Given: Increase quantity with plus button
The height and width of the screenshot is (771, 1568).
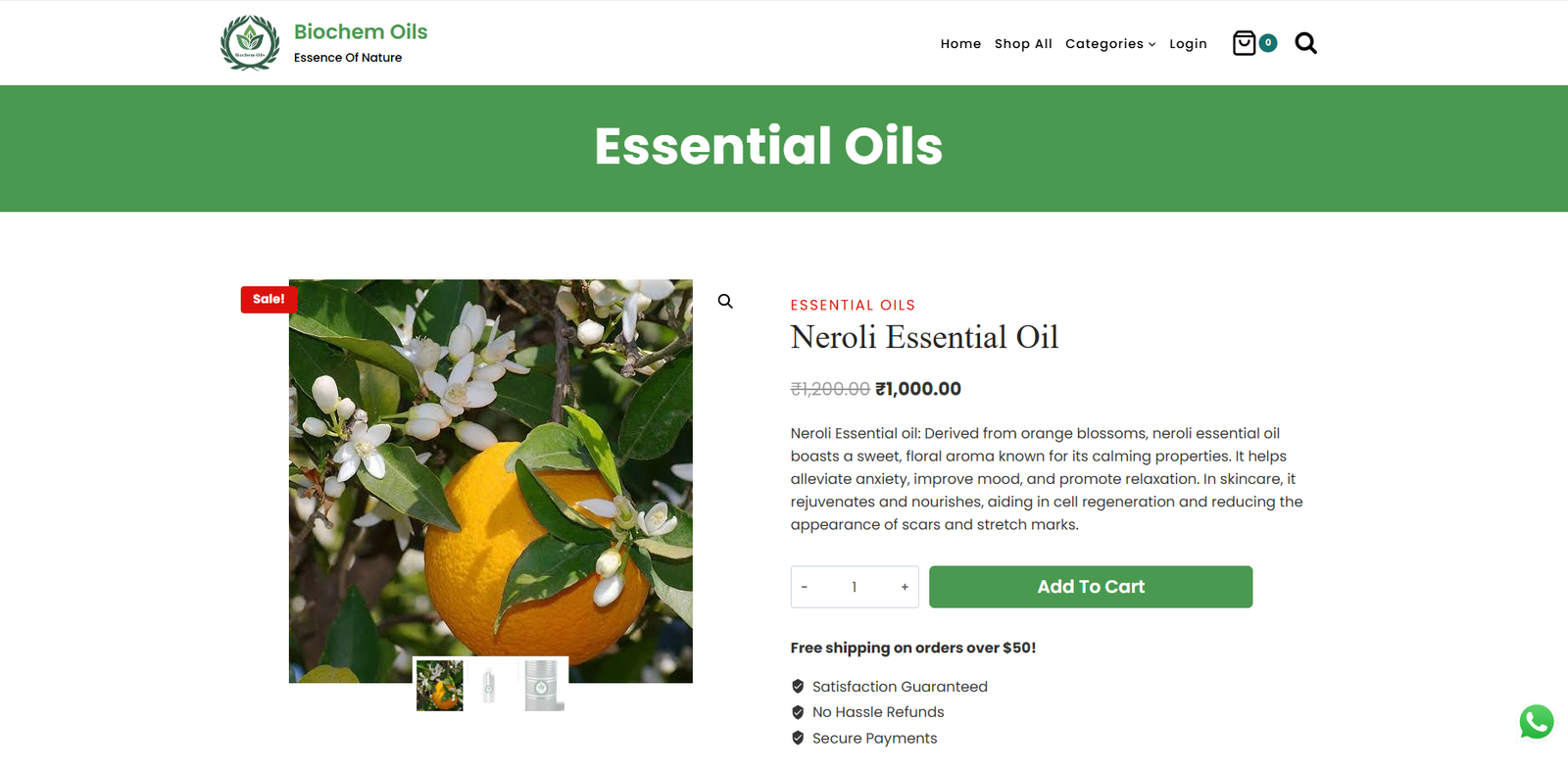Looking at the screenshot, I should 905,587.
